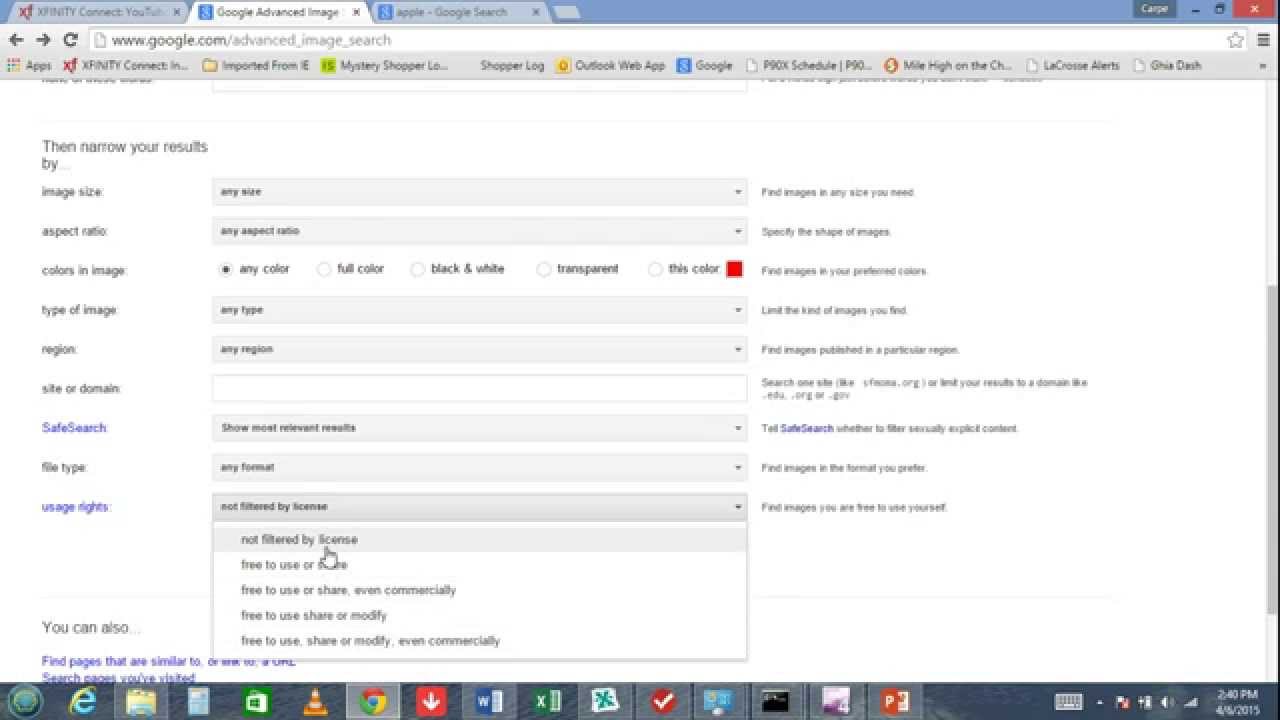Open the Outlook Web App bookmark
This screenshot has height=720, width=1280.
pyautogui.click(x=610, y=66)
